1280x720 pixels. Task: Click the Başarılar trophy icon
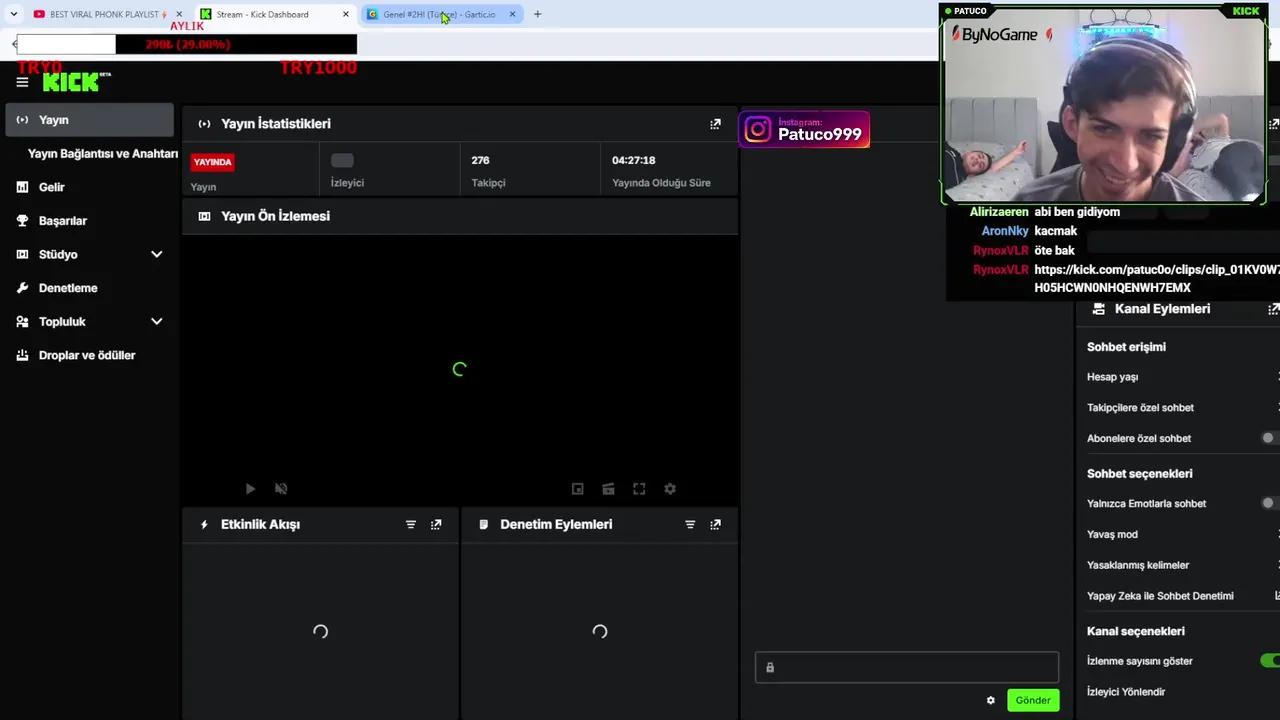click(x=22, y=221)
